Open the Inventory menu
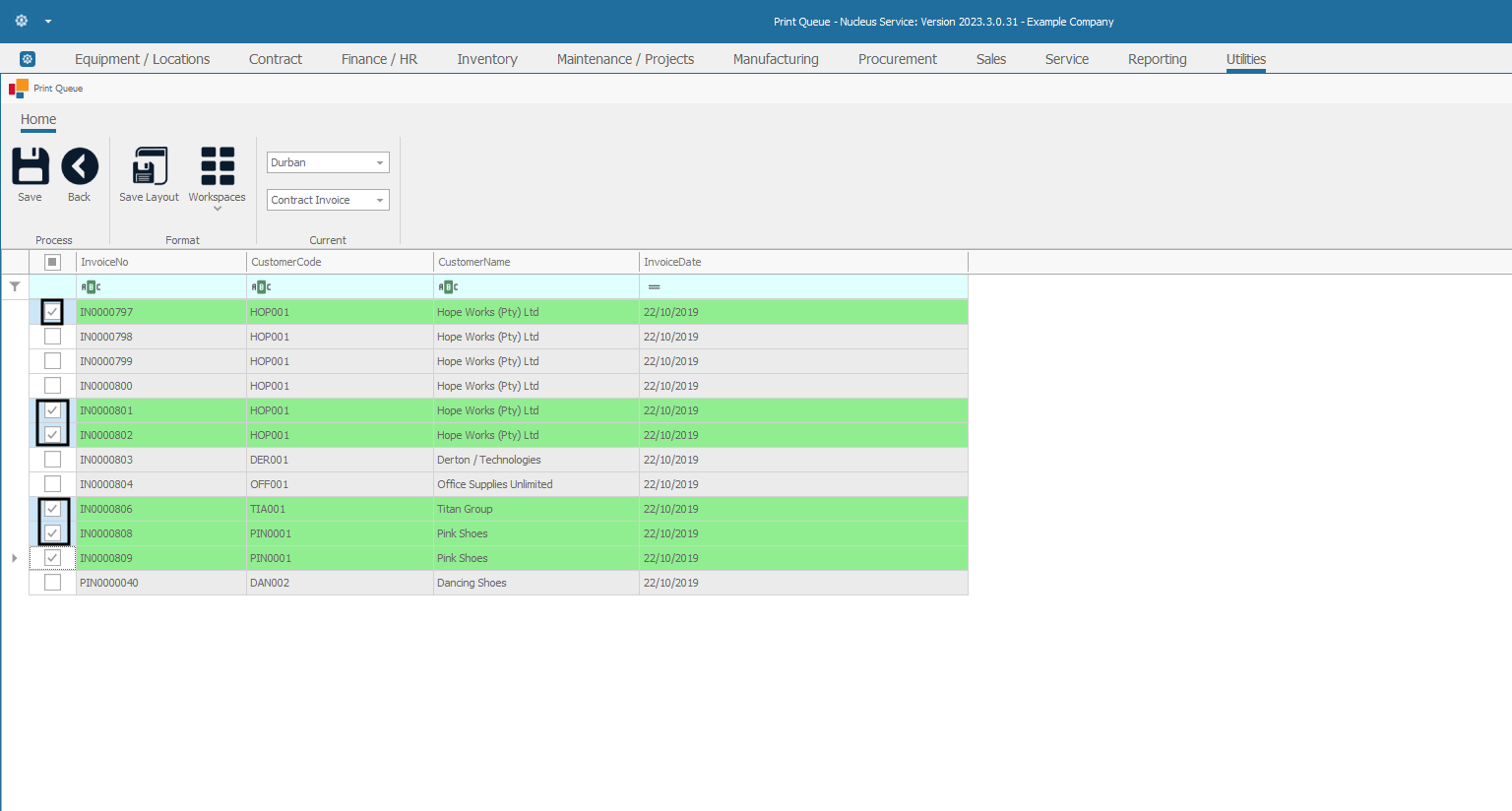The image size is (1512, 811). pyautogui.click(x=487, y=59)
